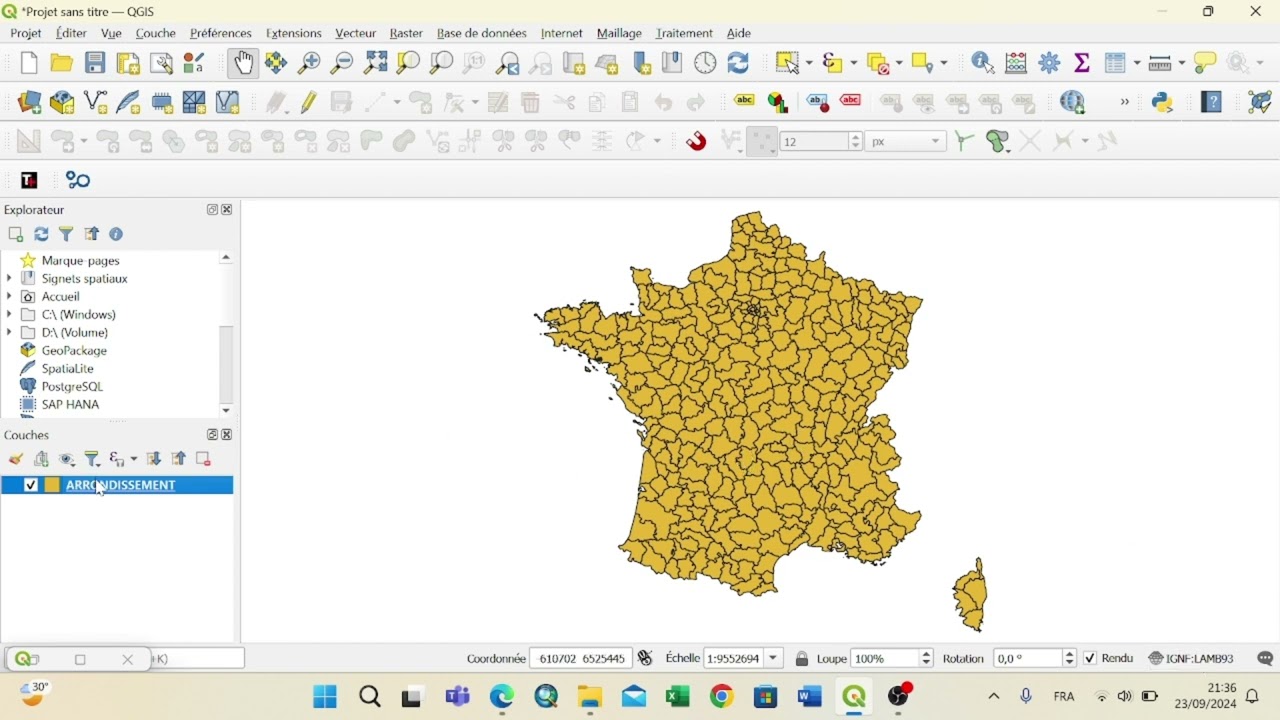Viewport: 1280px width, 720px height.
Task: Select the Pan Map hand tool
Action: coord(243,64)
